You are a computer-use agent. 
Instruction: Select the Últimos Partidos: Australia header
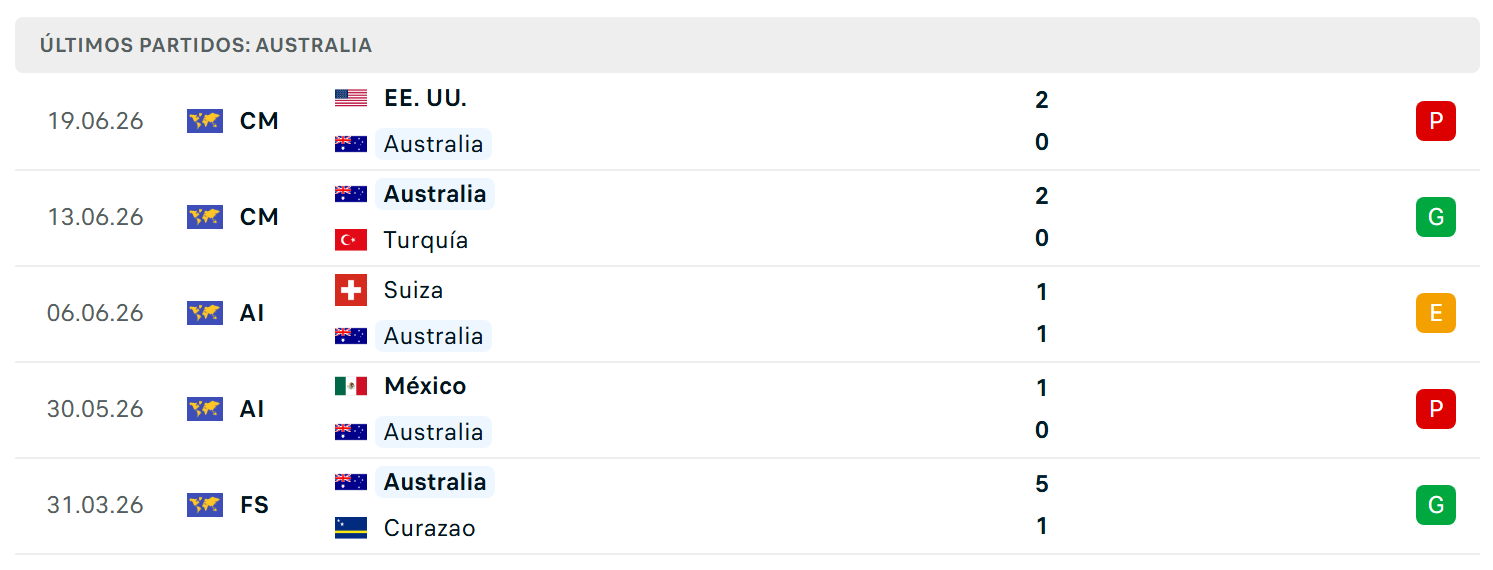(747, 45)
